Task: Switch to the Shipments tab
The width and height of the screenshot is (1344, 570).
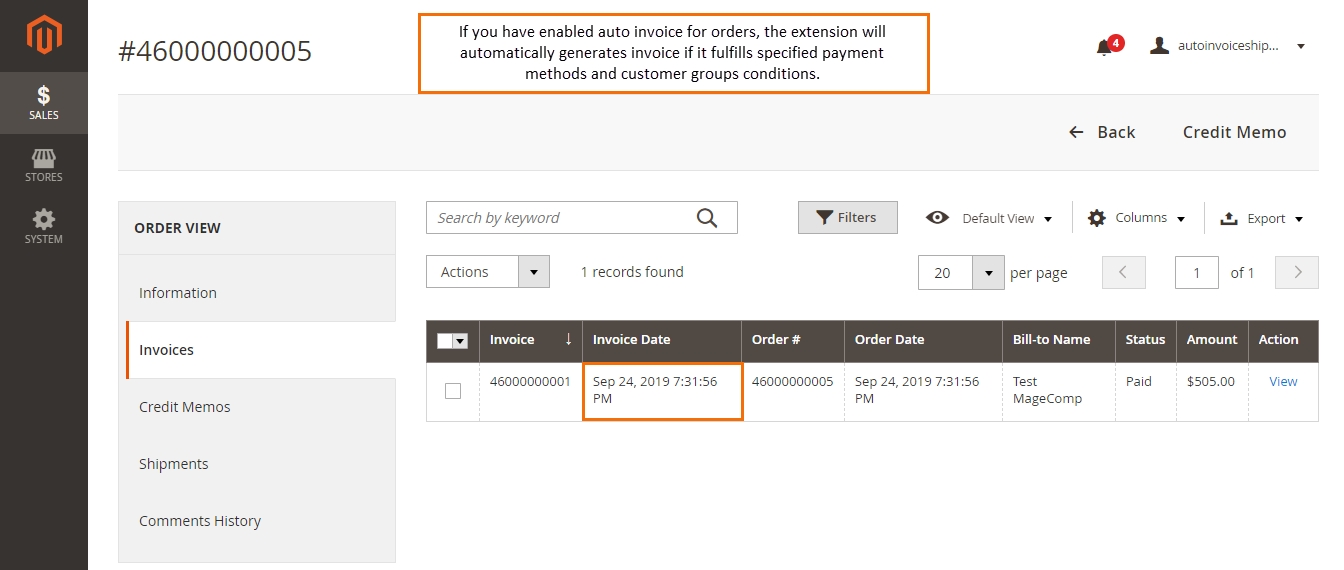Action: pos(174,464)
